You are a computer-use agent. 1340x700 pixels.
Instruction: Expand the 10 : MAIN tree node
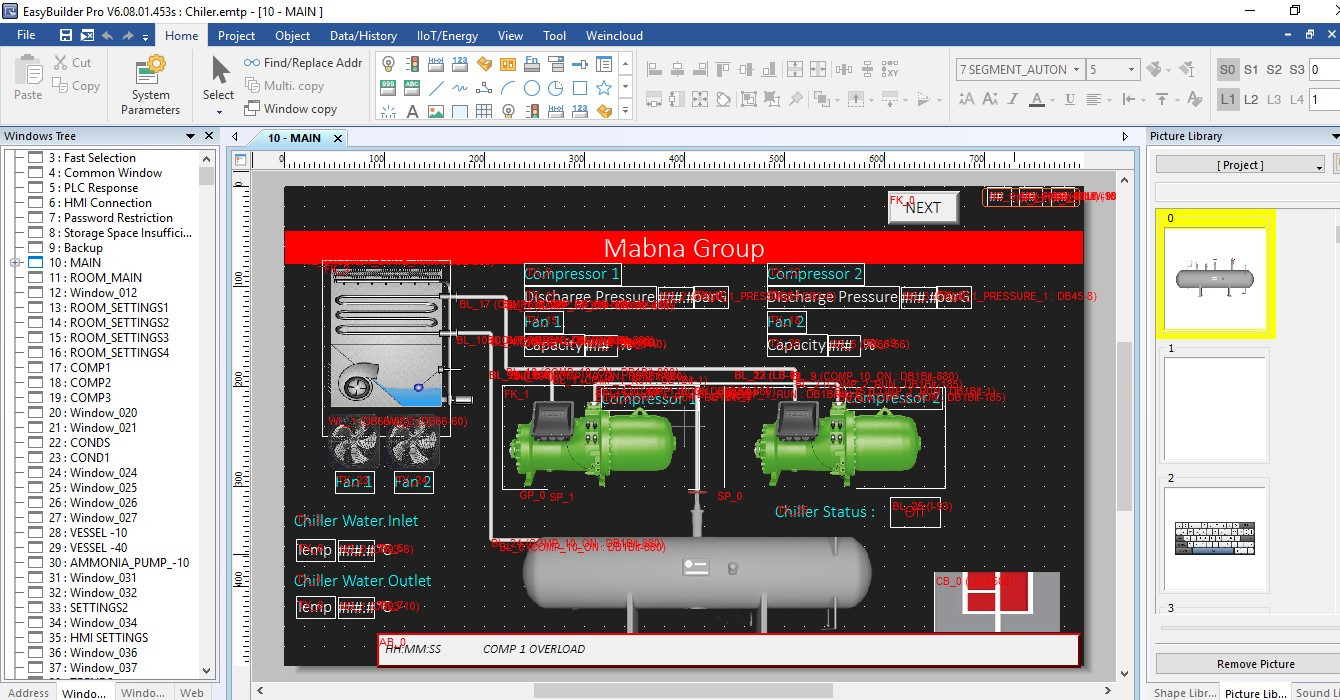point(15,262)
